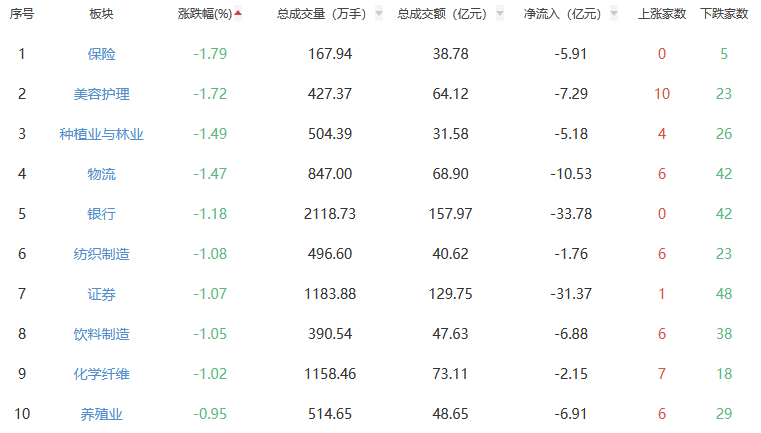Screen dimensions: 761x433
Task: Sort by the 涨跌幅(%) column header
Action: click(205, 14)
